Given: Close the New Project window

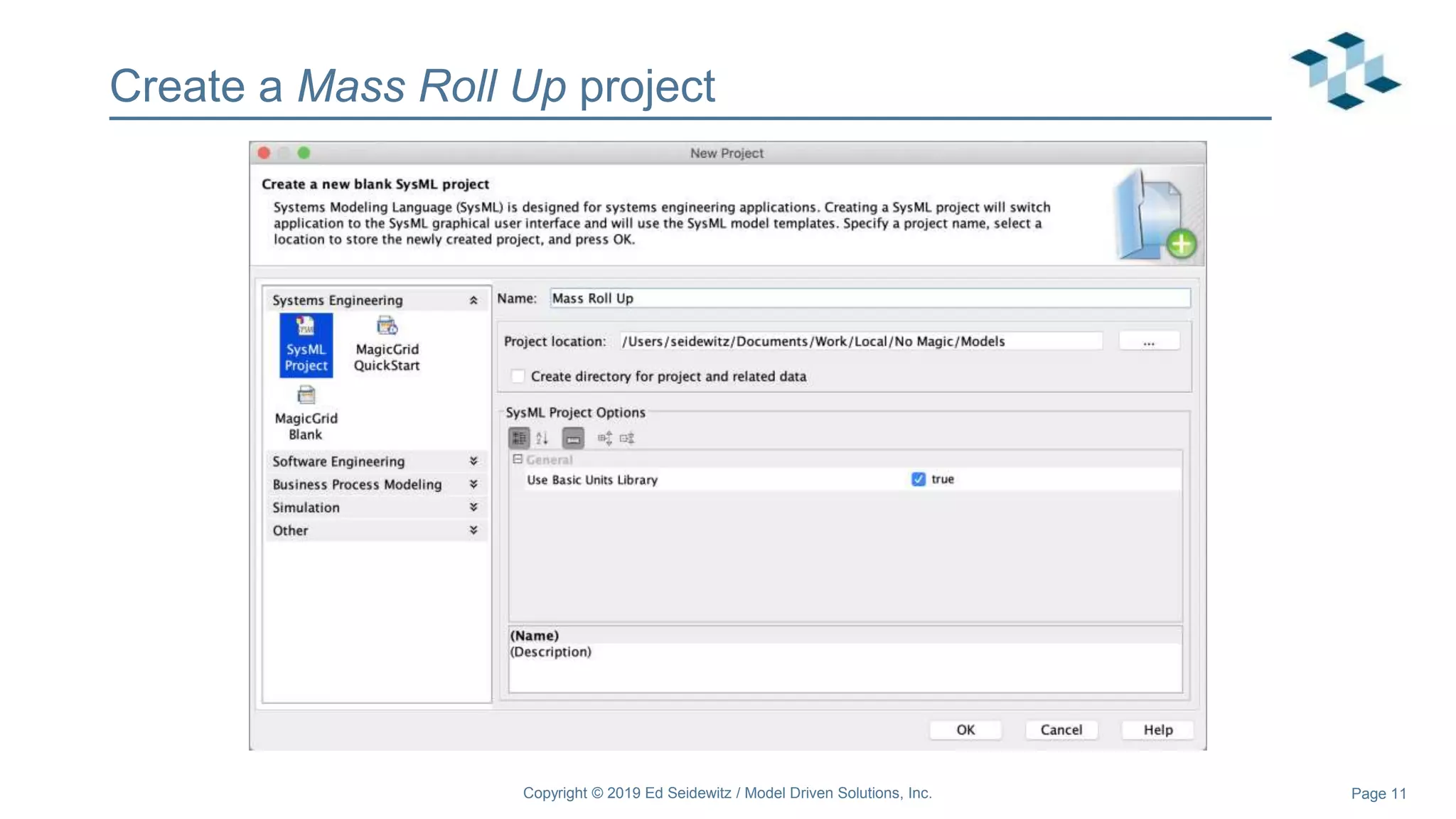Looking at the screenshot, I should (x=264, y=153).
